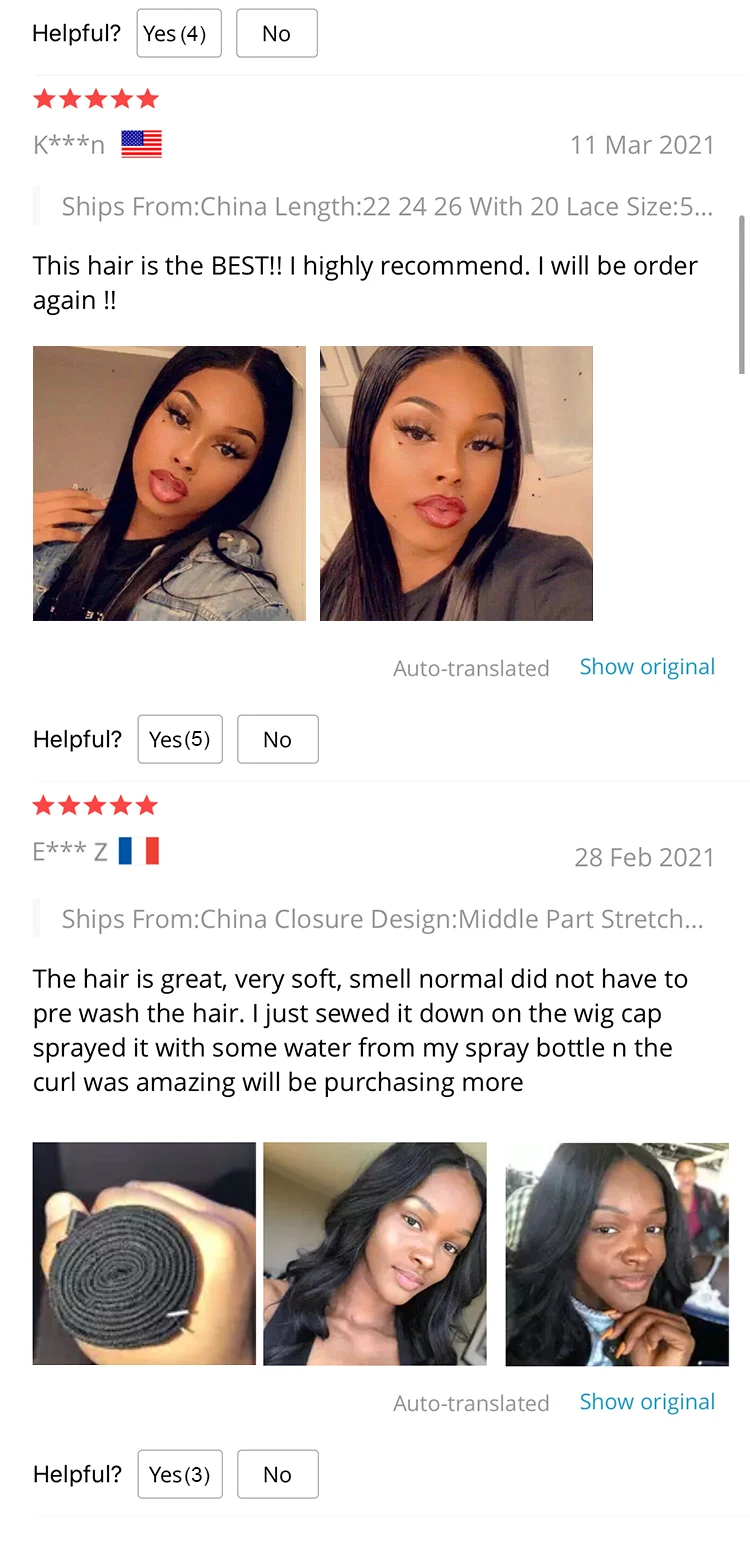This screenshot has height=1550, width=750.
Task: Click the US flag icon beside K***n
Action: pos(141,144)
